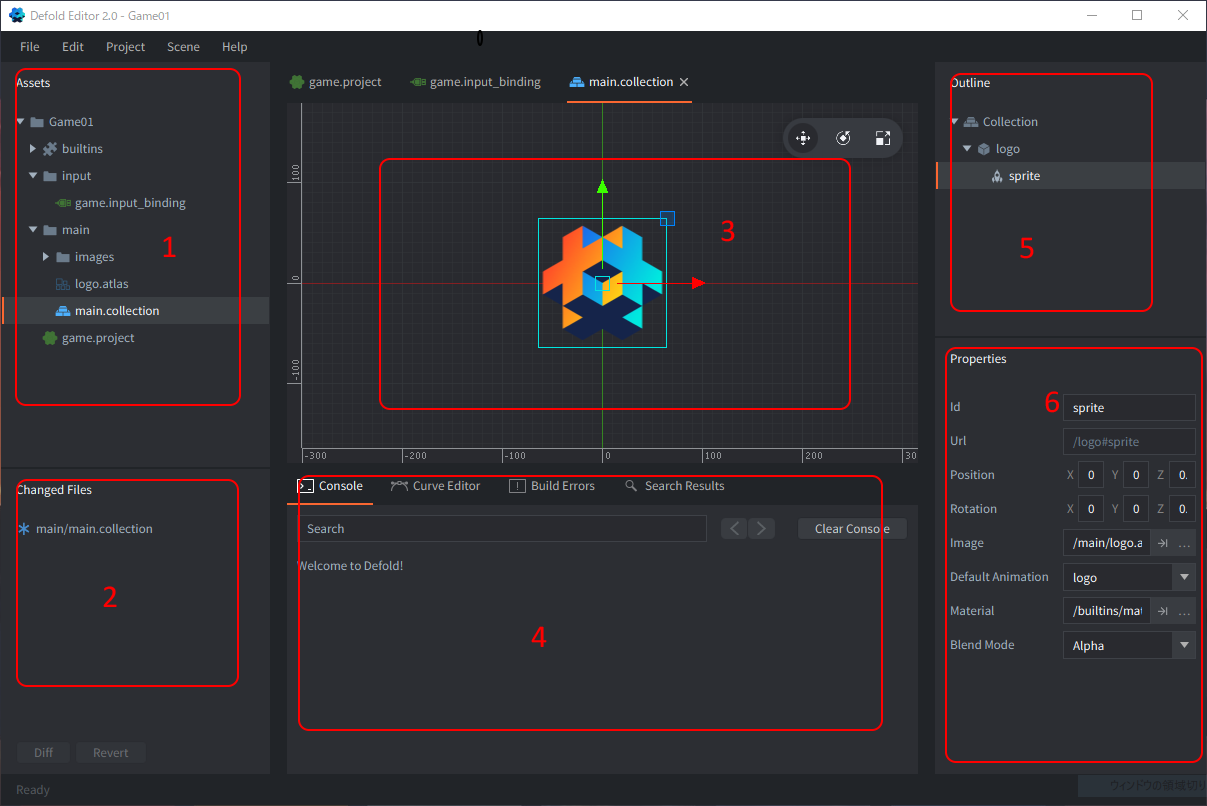Click the Clear Console button

(852, 528)
